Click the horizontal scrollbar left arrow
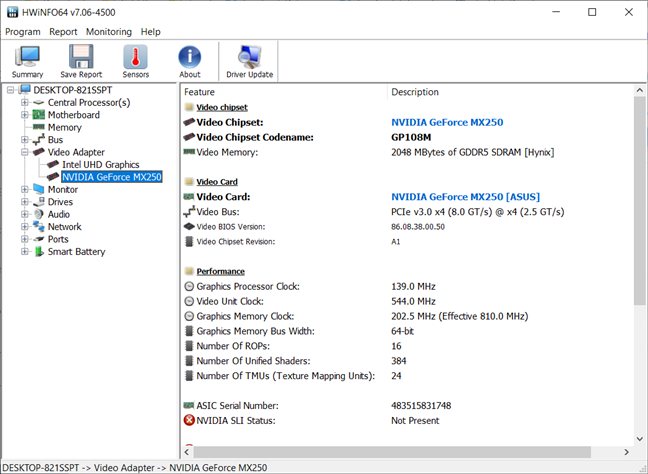The image size is (648, 474). [187, 452]
